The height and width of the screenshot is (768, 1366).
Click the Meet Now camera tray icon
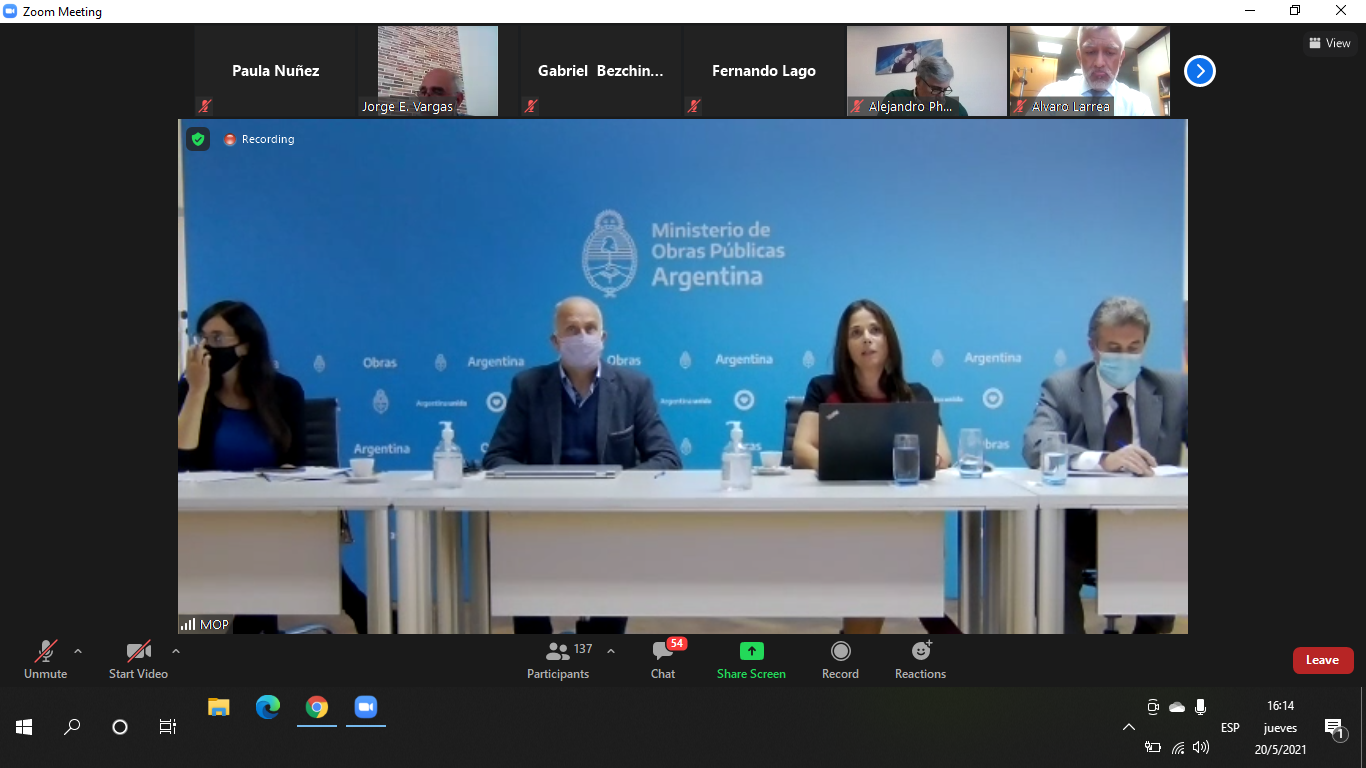(x=1153, y=707)
